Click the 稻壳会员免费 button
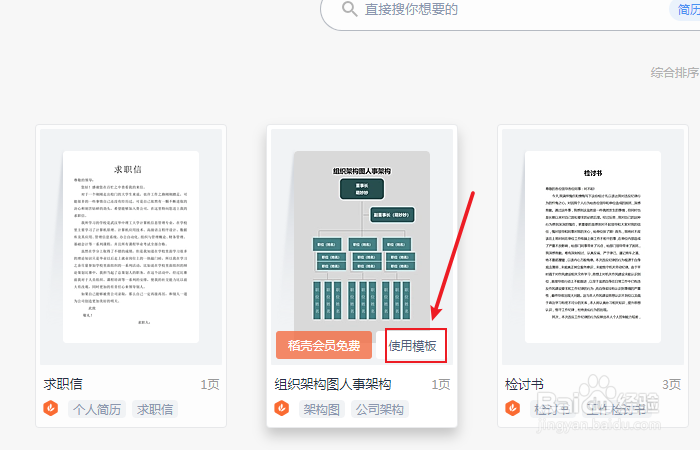 324,345
